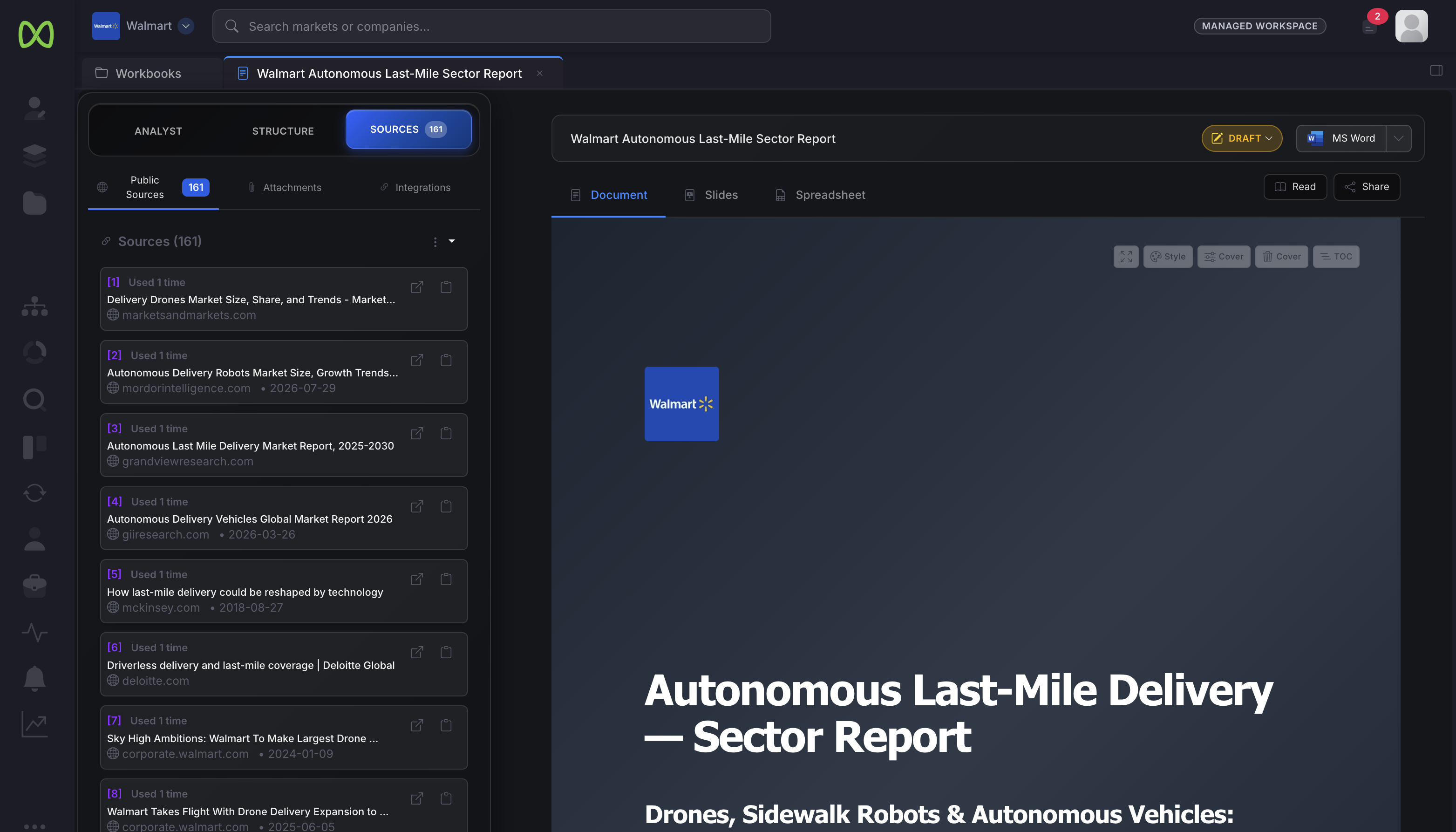Open the Style options button
This screenshot has height=832, width=1456.
point(1168,257)
